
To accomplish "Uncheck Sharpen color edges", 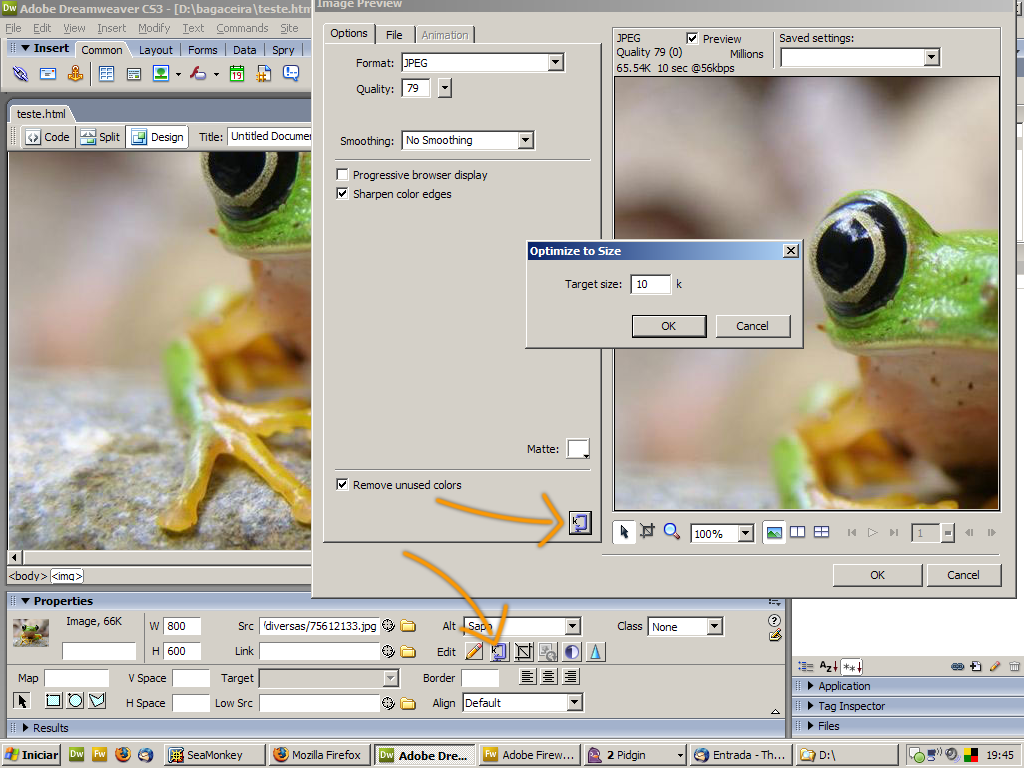I will (x=342, y=193).
